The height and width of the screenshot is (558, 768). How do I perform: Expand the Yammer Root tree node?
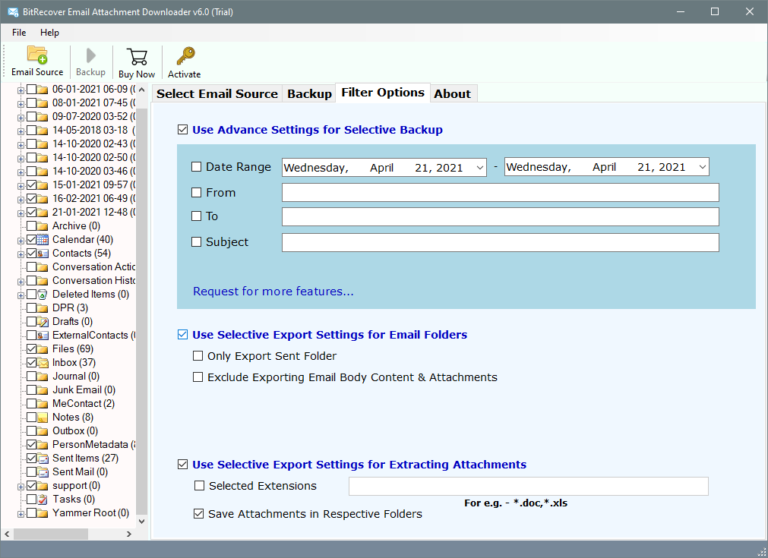(21, 514)
